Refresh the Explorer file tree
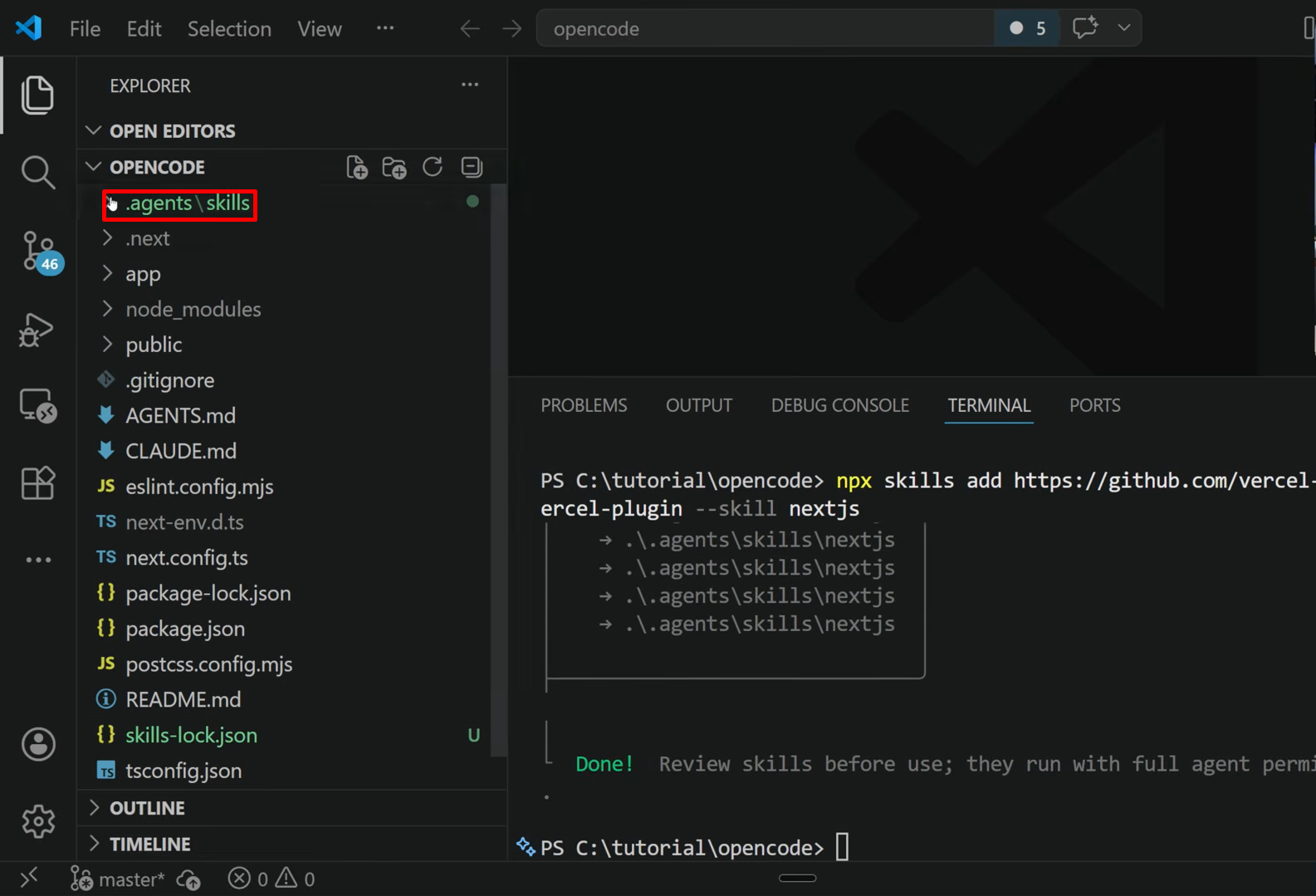The image size is (1316, 896). coord(433,167)
